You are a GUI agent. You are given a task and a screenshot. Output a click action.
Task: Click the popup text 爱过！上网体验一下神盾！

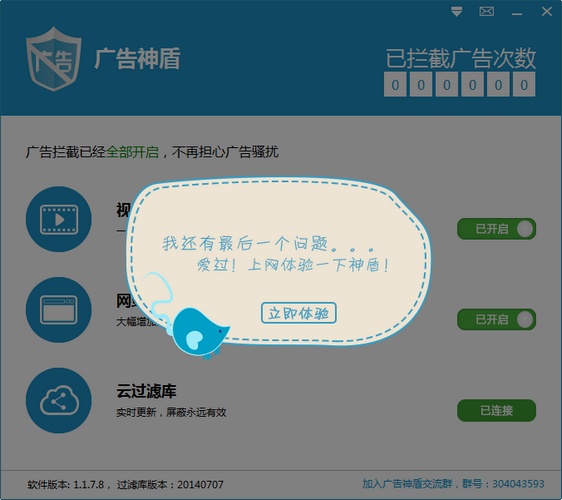pyautogui.click(x=293, y=265)
